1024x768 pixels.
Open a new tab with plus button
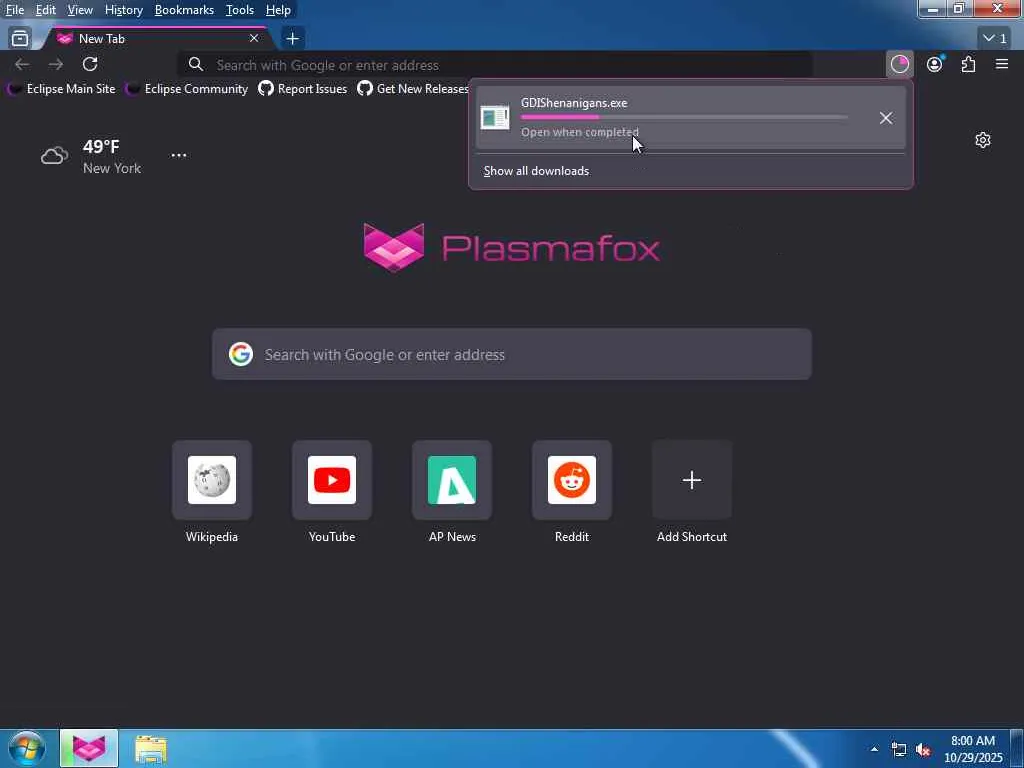(x=293, y=39)
